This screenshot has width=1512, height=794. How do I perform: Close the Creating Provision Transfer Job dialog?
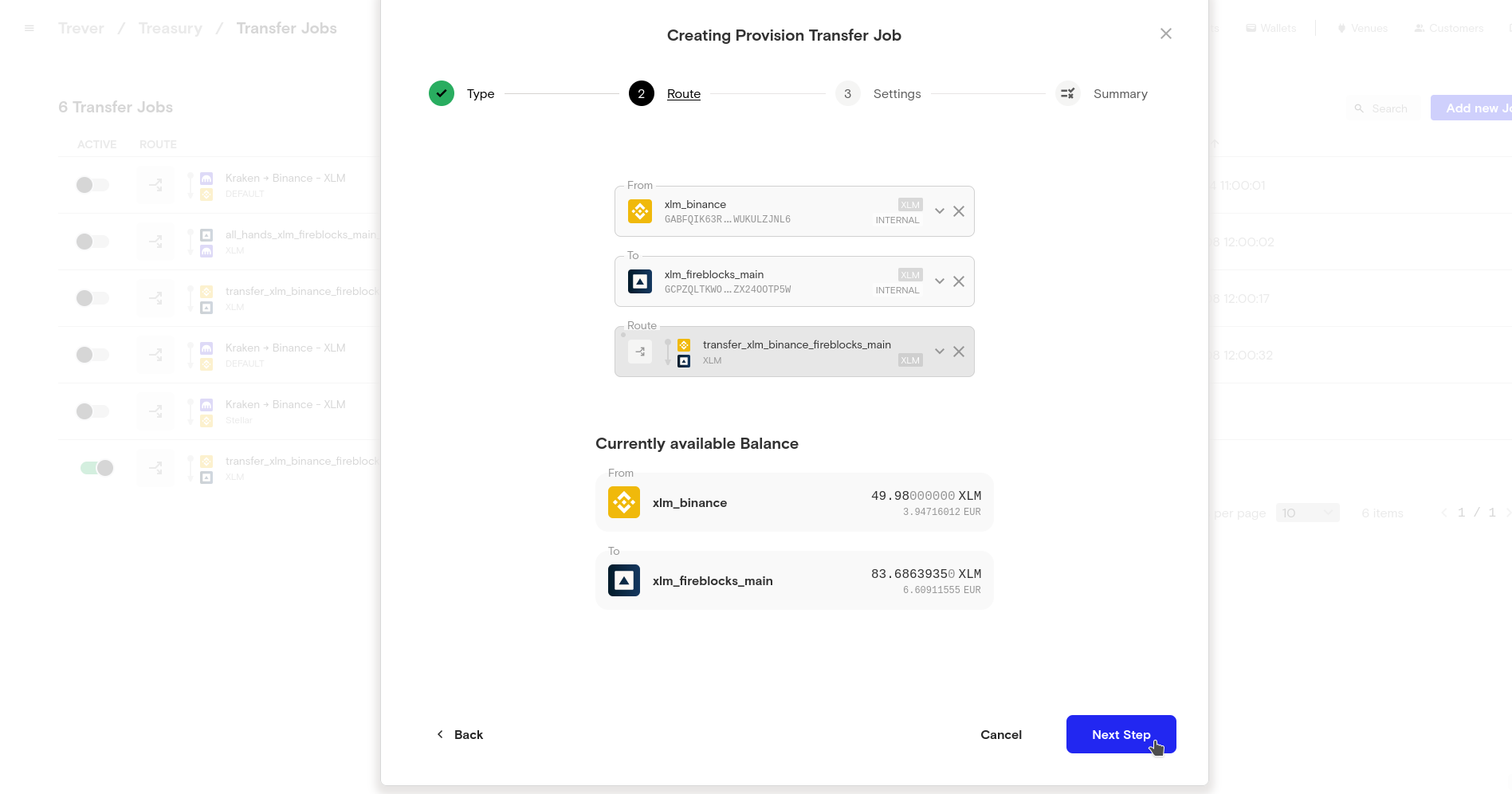point(1165,33)
